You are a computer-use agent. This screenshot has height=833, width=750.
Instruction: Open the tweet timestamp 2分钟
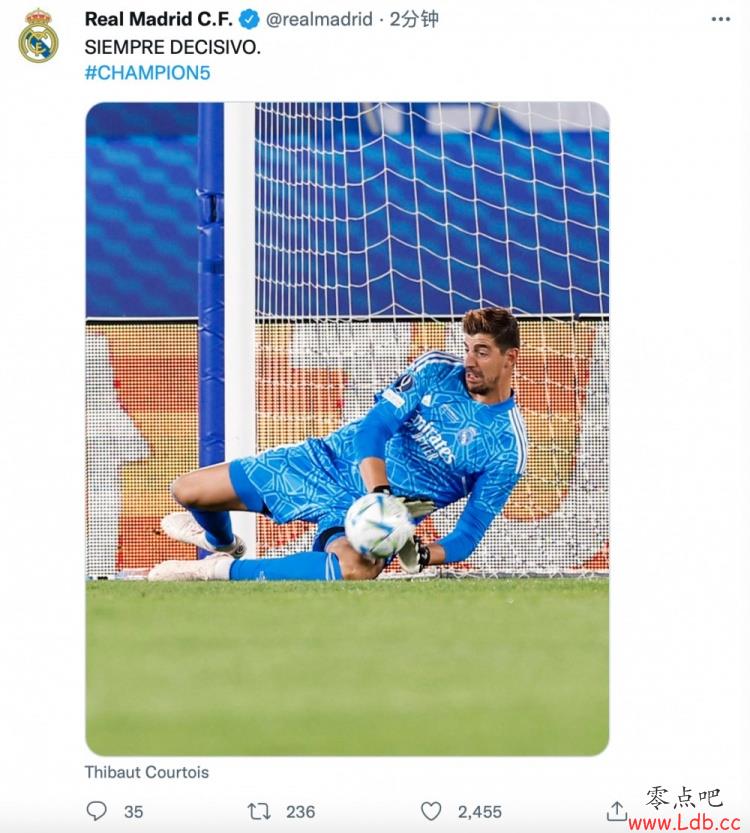[x=414, y=20]
